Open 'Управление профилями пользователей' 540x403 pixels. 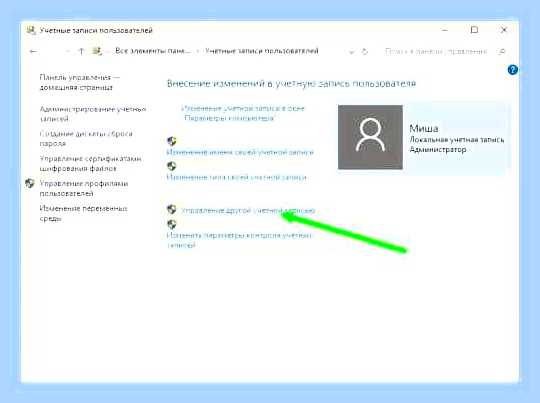coord(84,188)
